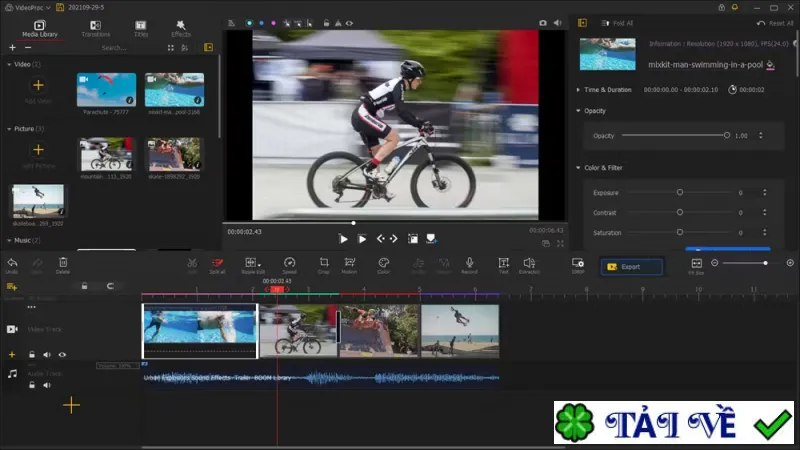
Task: Adjust the Contrast slider handle
Action: coord(680,212)
